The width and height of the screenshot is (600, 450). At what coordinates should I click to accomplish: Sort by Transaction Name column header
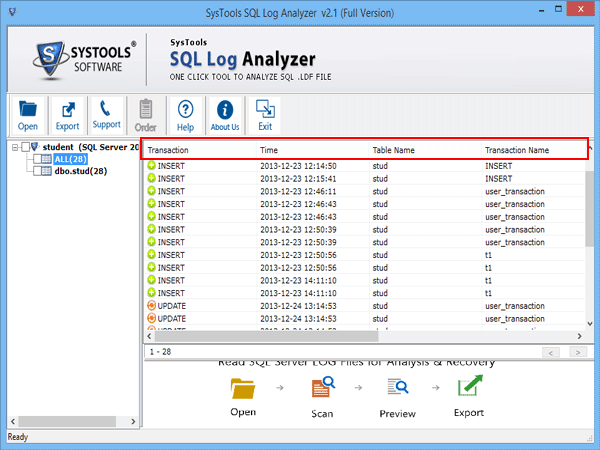coord(534,150)
